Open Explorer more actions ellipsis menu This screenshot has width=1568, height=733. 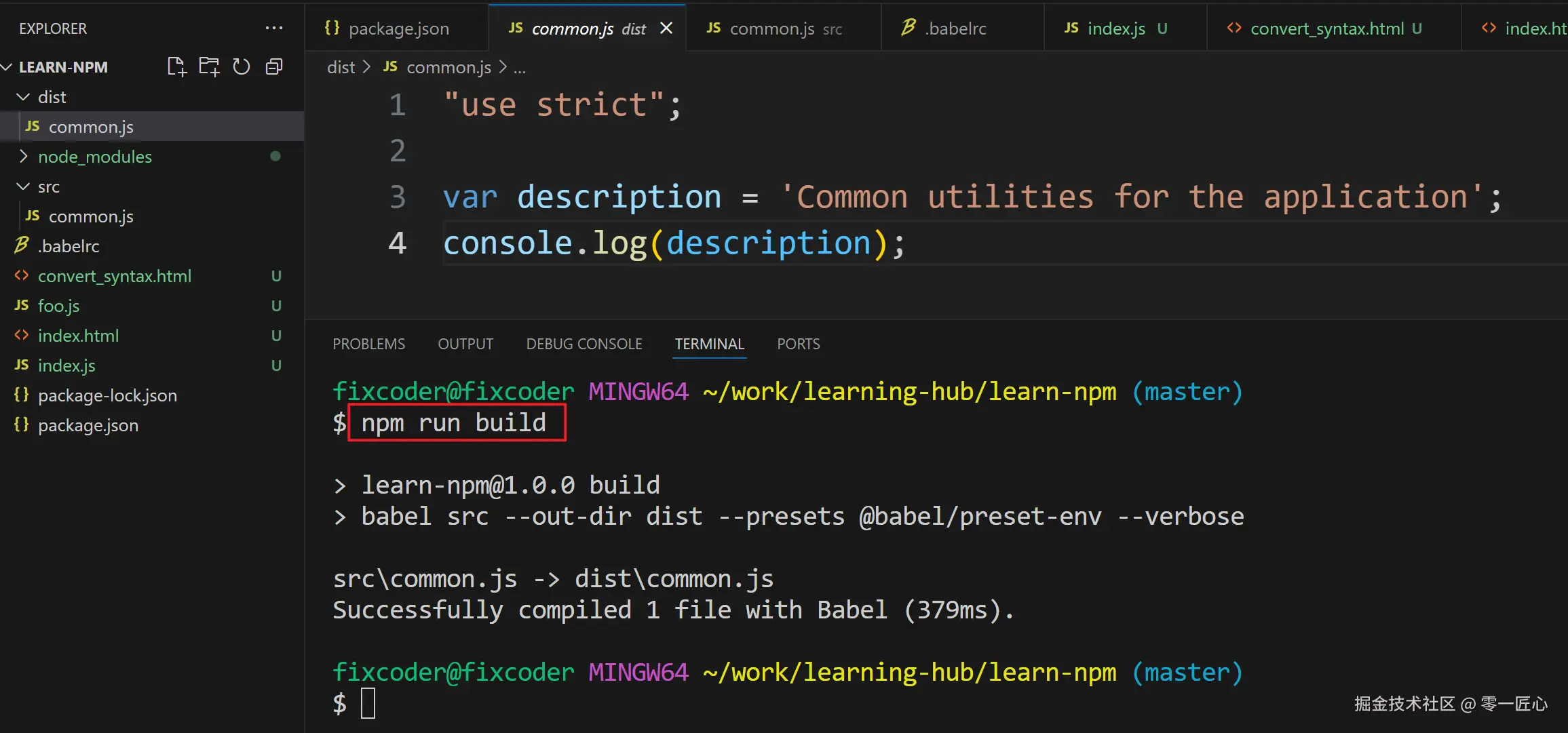tap(274, 28)
